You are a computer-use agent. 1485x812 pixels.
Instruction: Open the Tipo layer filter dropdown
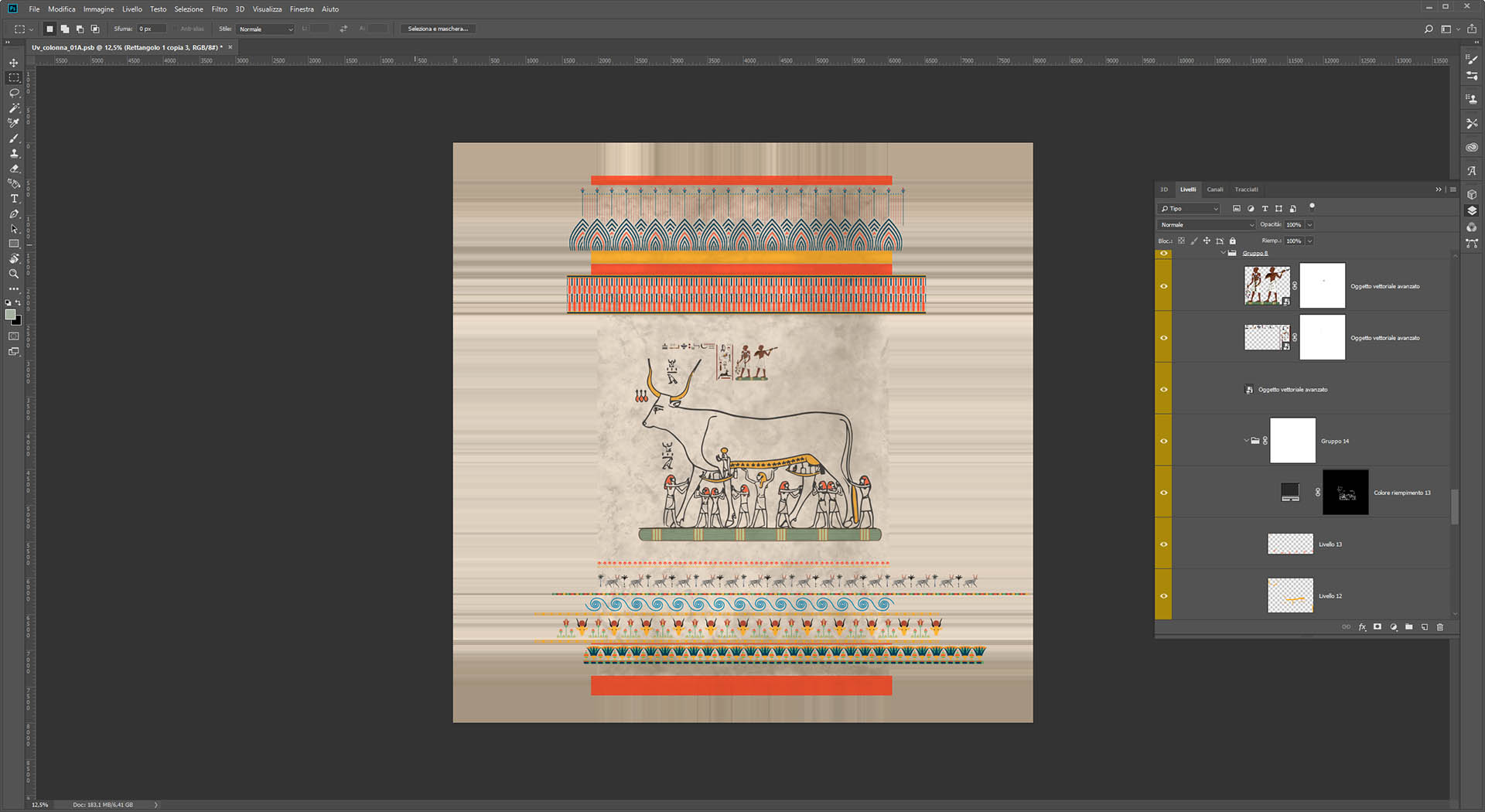(1189, 209)
